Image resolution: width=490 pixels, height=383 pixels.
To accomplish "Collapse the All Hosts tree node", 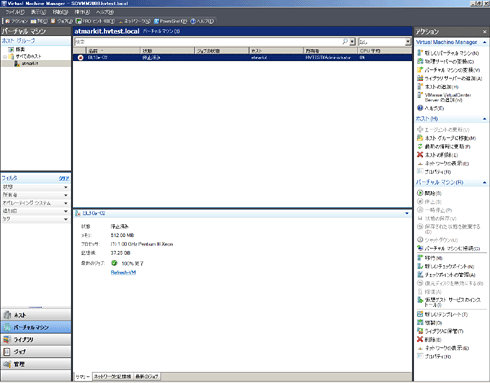I will click(x=5, y=56).
